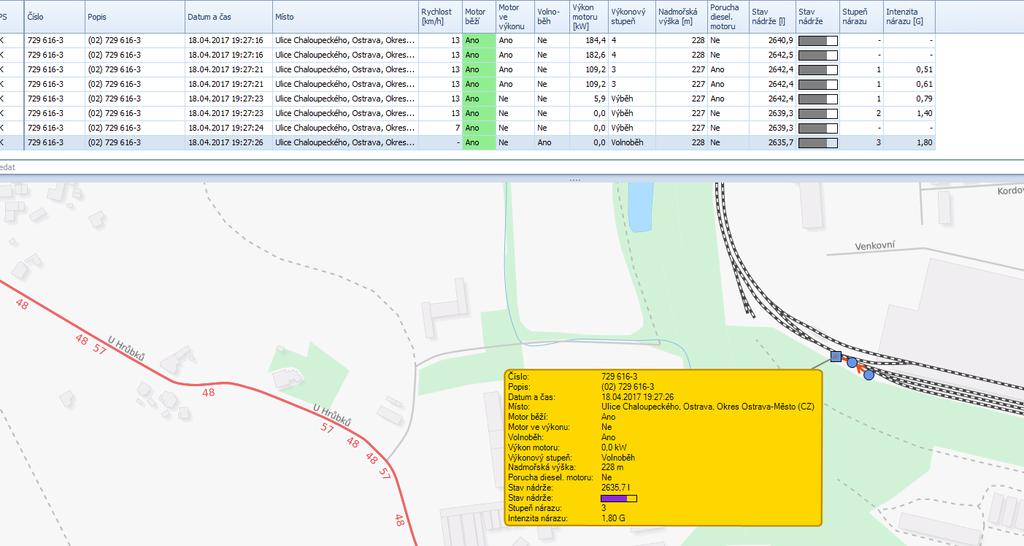Click the Výkonový stupeň column header
The image size is (1024, 546).
click(x=632, y=17)
